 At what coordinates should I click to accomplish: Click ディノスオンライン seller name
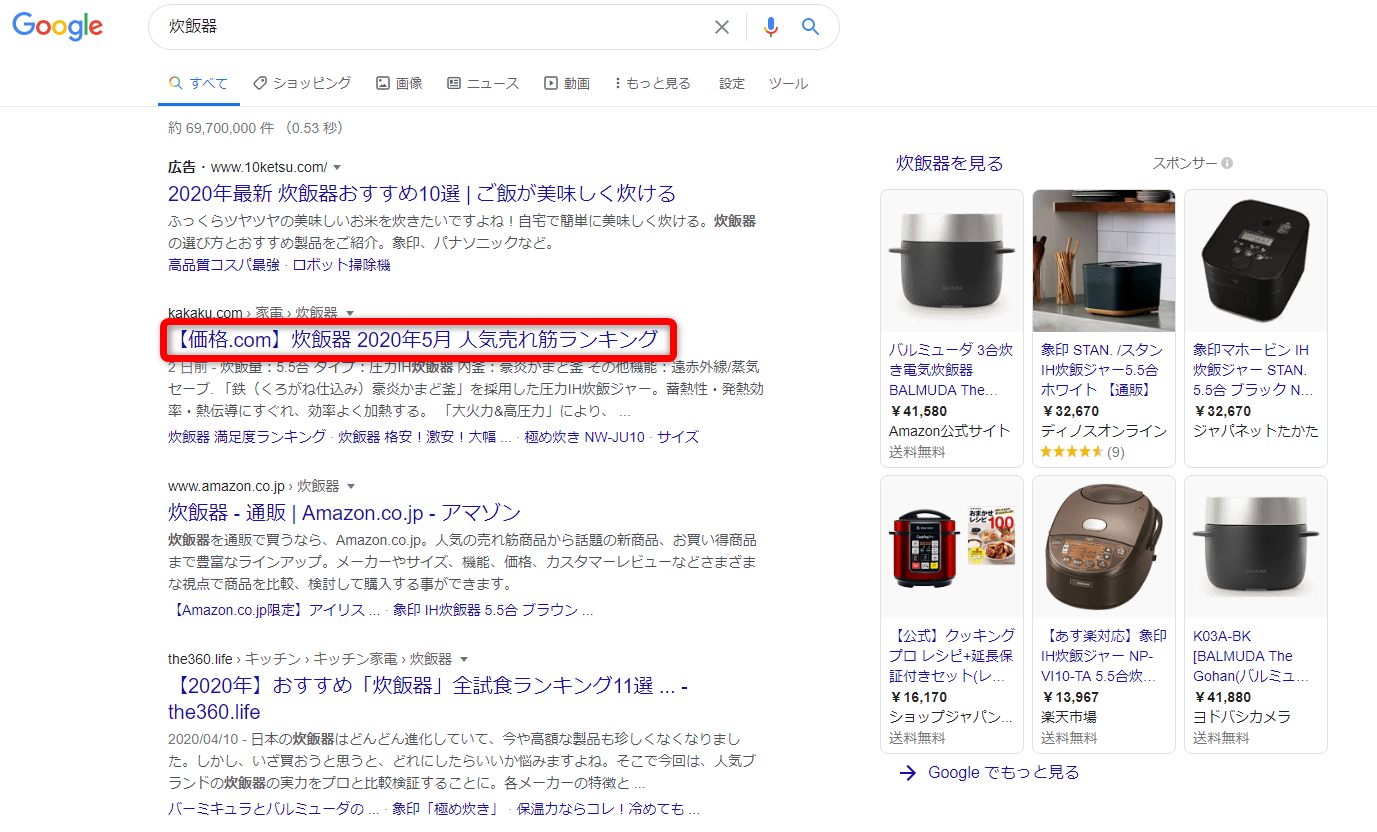pos(1104,431)
